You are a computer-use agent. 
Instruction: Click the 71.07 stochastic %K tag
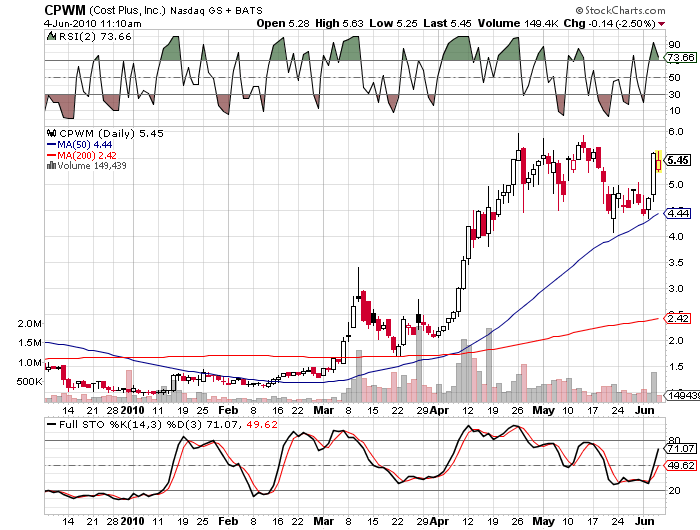680,448
